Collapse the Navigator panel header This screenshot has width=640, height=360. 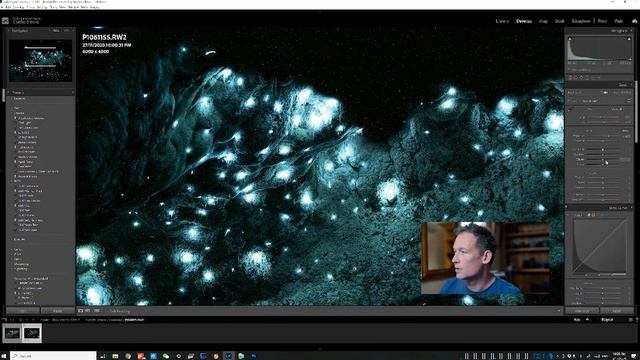pos(9,31)
